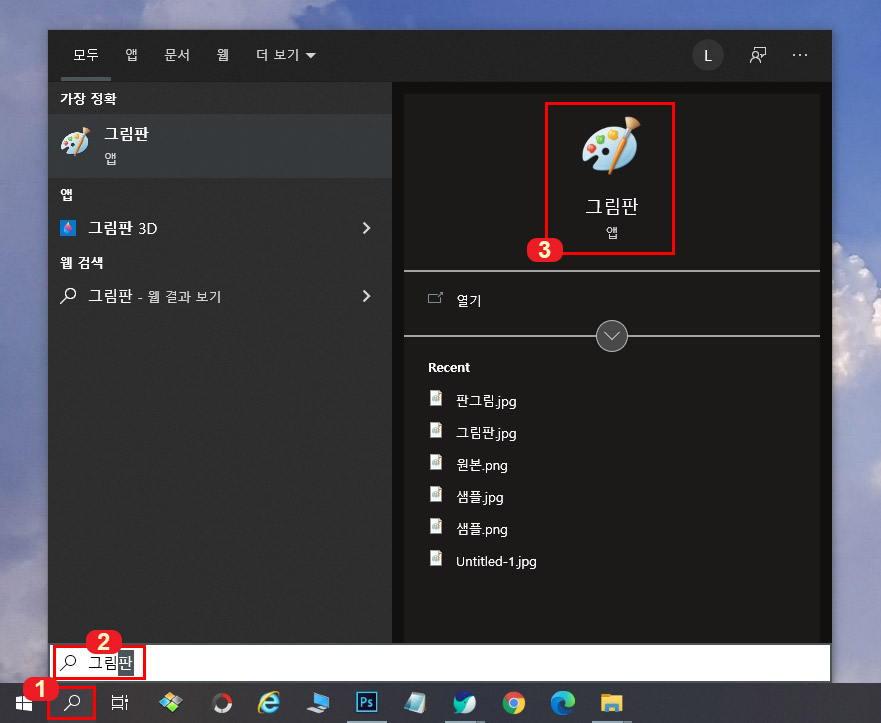The height and width of the screenshot is (723, 881).
Task: Open the 그림판 - 웹 결과 보기 result
Action: tap(220, 296)
